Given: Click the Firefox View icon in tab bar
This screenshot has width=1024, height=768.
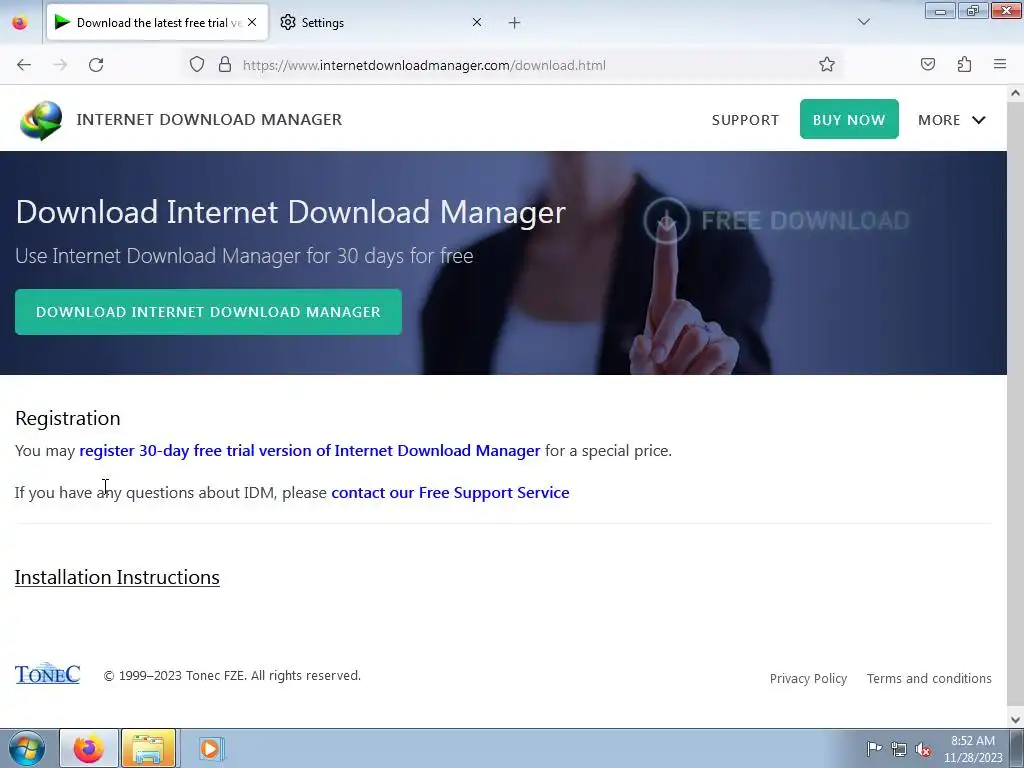Looking at the screenshot, I should (x=20, y=23).
